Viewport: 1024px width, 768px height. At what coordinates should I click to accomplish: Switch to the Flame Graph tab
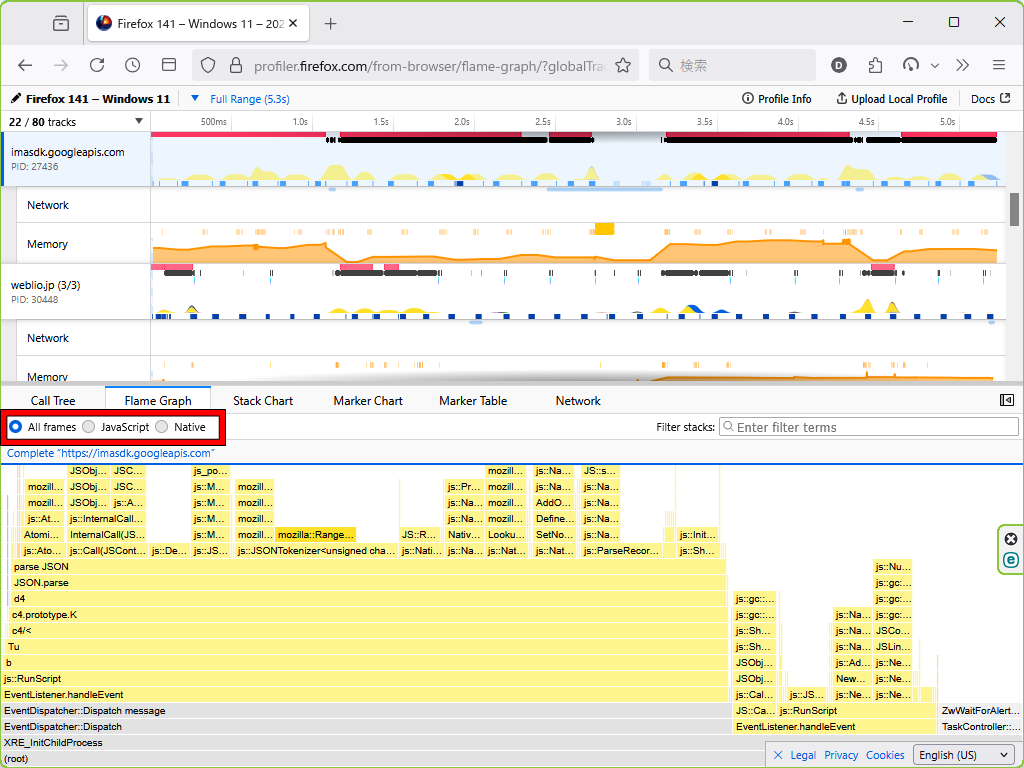point(158,401)
